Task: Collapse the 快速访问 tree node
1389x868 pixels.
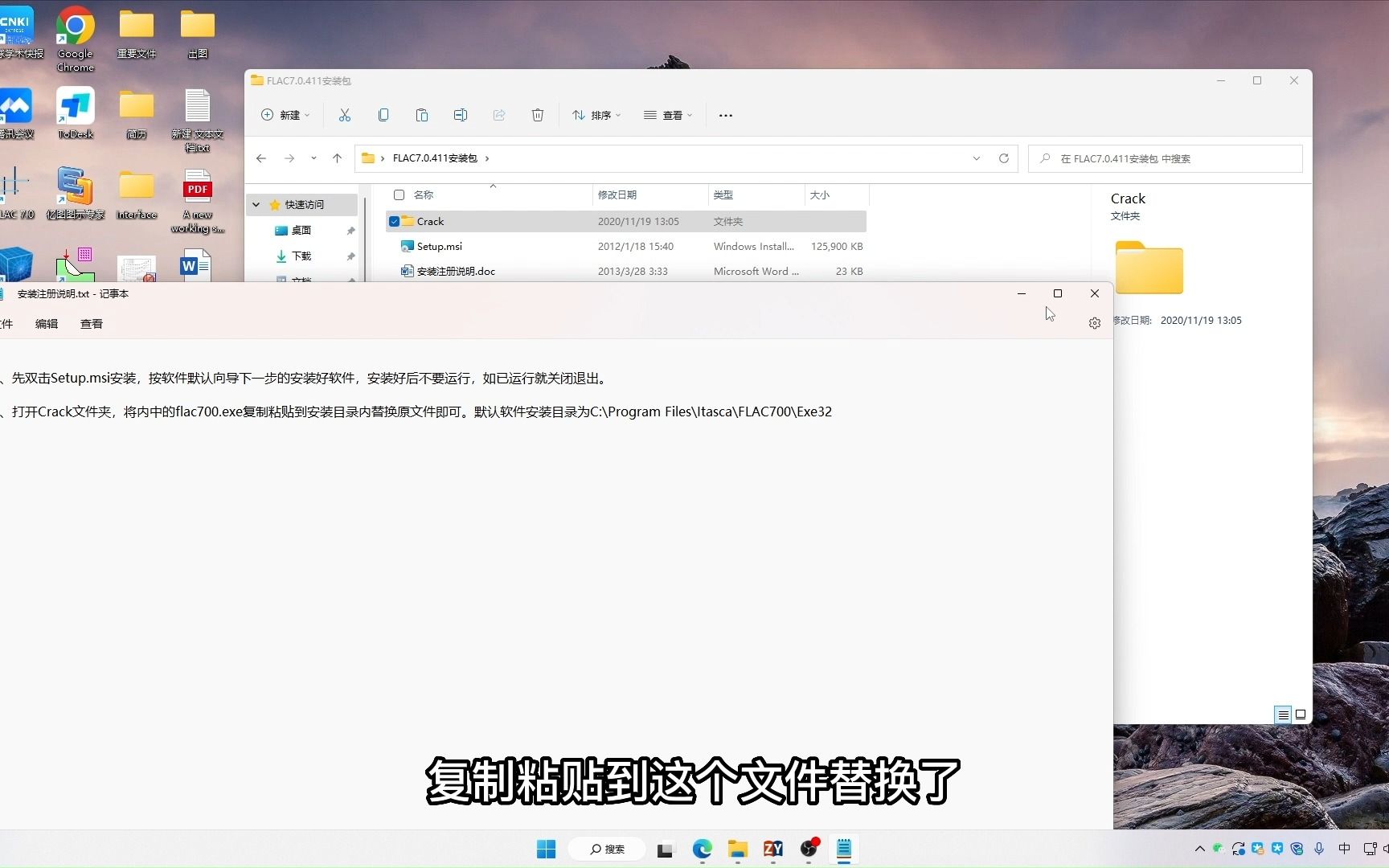Action: (256, 205)
